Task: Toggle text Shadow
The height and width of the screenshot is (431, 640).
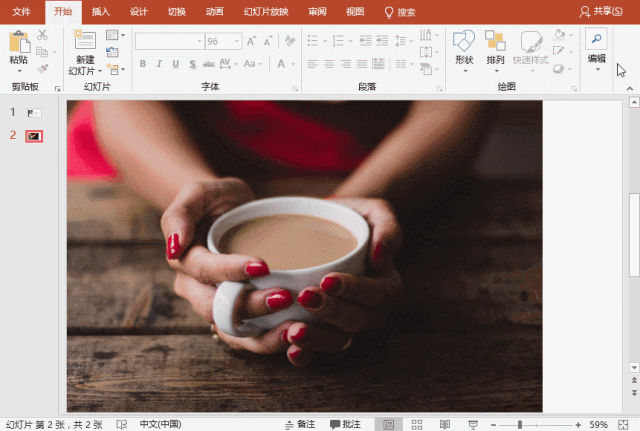Action: click(193, 64)
